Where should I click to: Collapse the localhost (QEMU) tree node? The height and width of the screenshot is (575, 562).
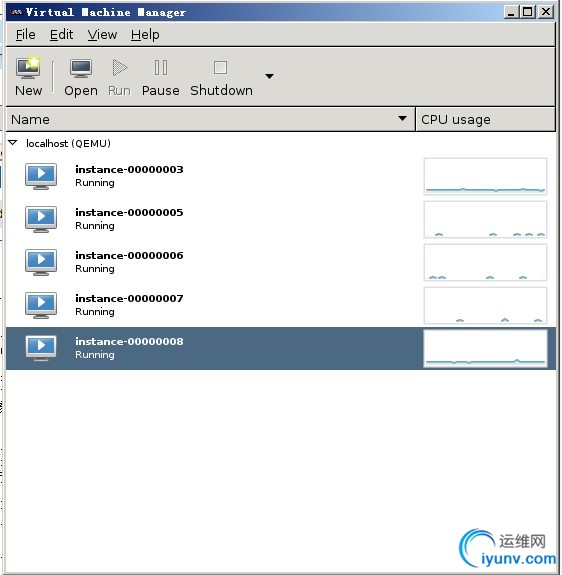tap(13, 143)
